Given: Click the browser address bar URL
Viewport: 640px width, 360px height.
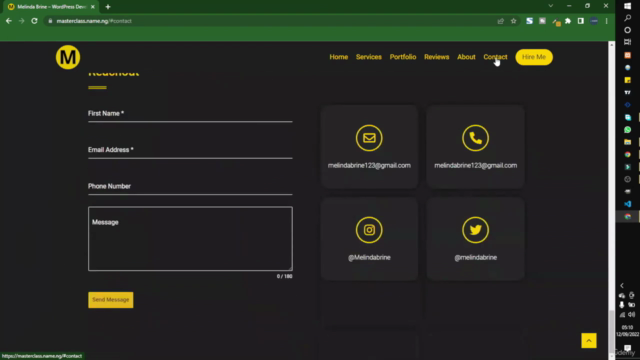Looking at the screenshot, I should (94, 21).
